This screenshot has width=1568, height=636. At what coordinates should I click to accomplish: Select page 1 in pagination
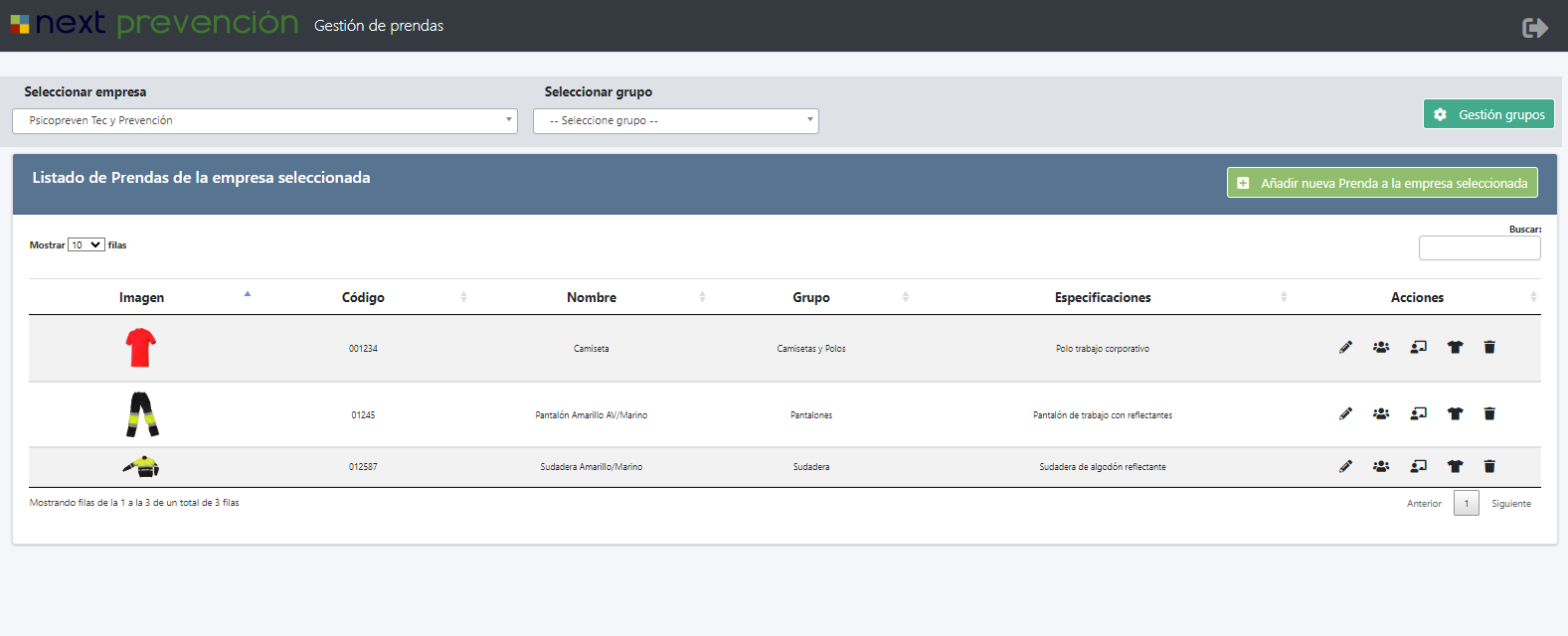click(x=1467, y=503)
